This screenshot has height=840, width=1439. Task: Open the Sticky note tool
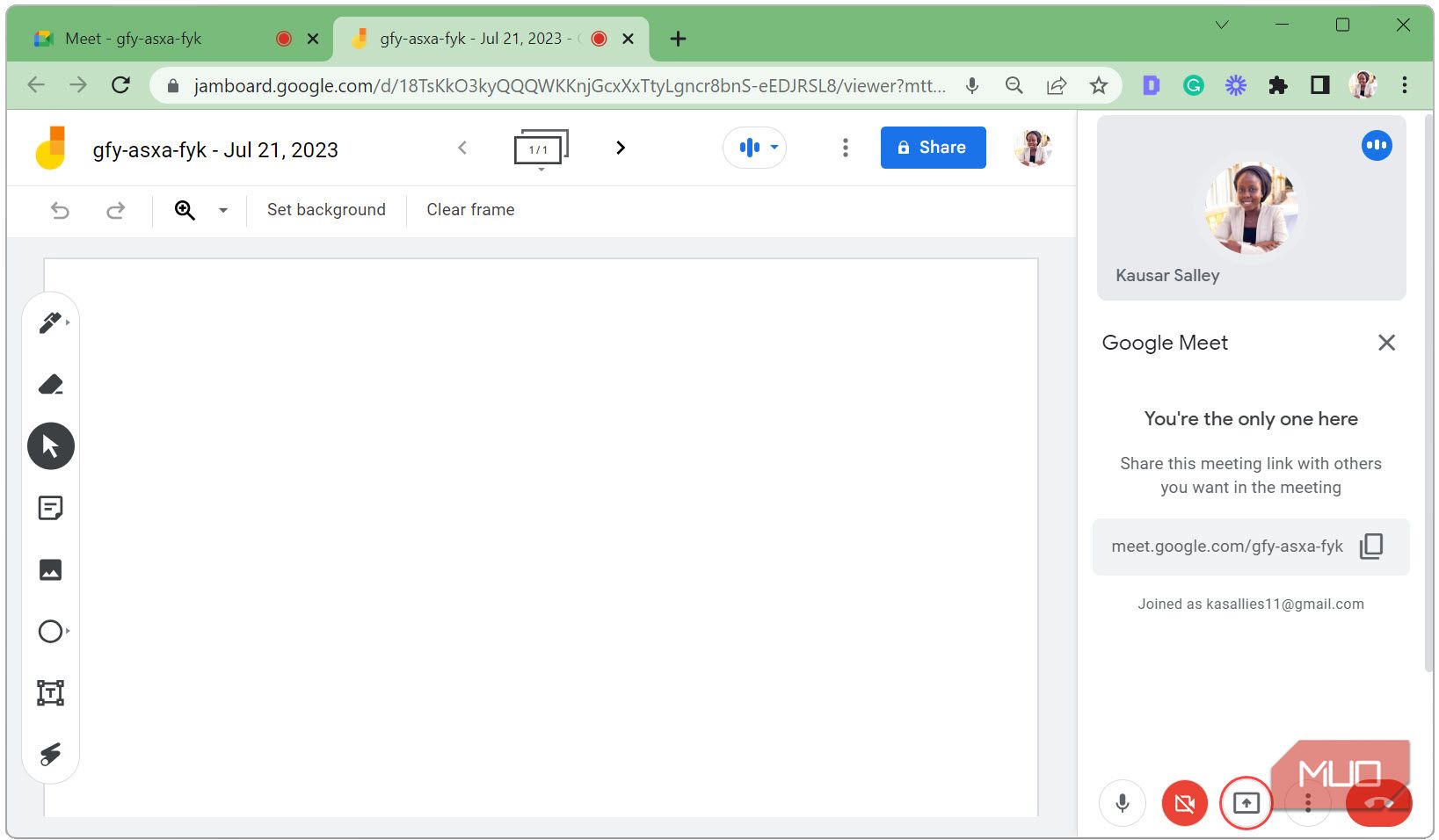coord(50,507)
